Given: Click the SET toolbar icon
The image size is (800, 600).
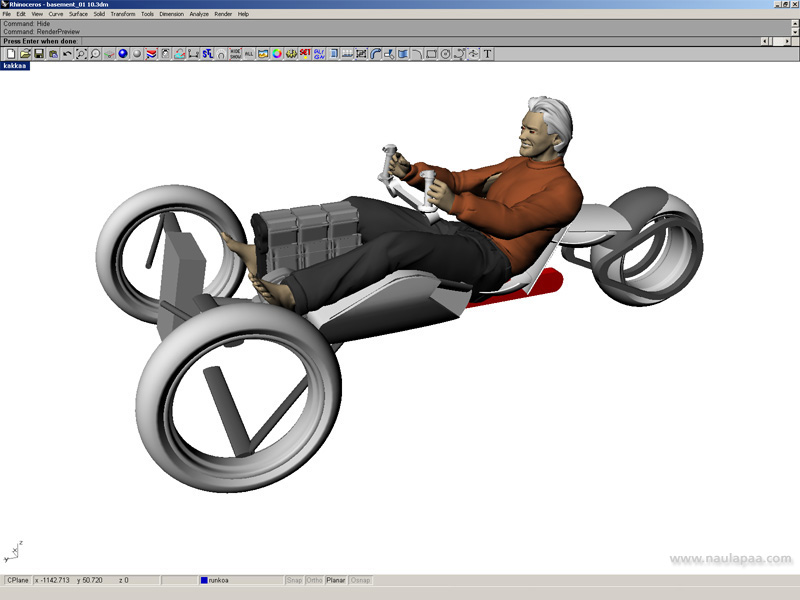Looking at the screenshot, I should tap(305, 54).
